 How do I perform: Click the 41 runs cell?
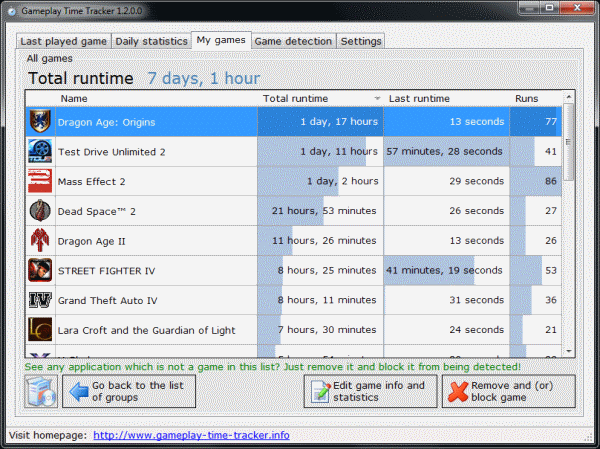coord(536,152)
